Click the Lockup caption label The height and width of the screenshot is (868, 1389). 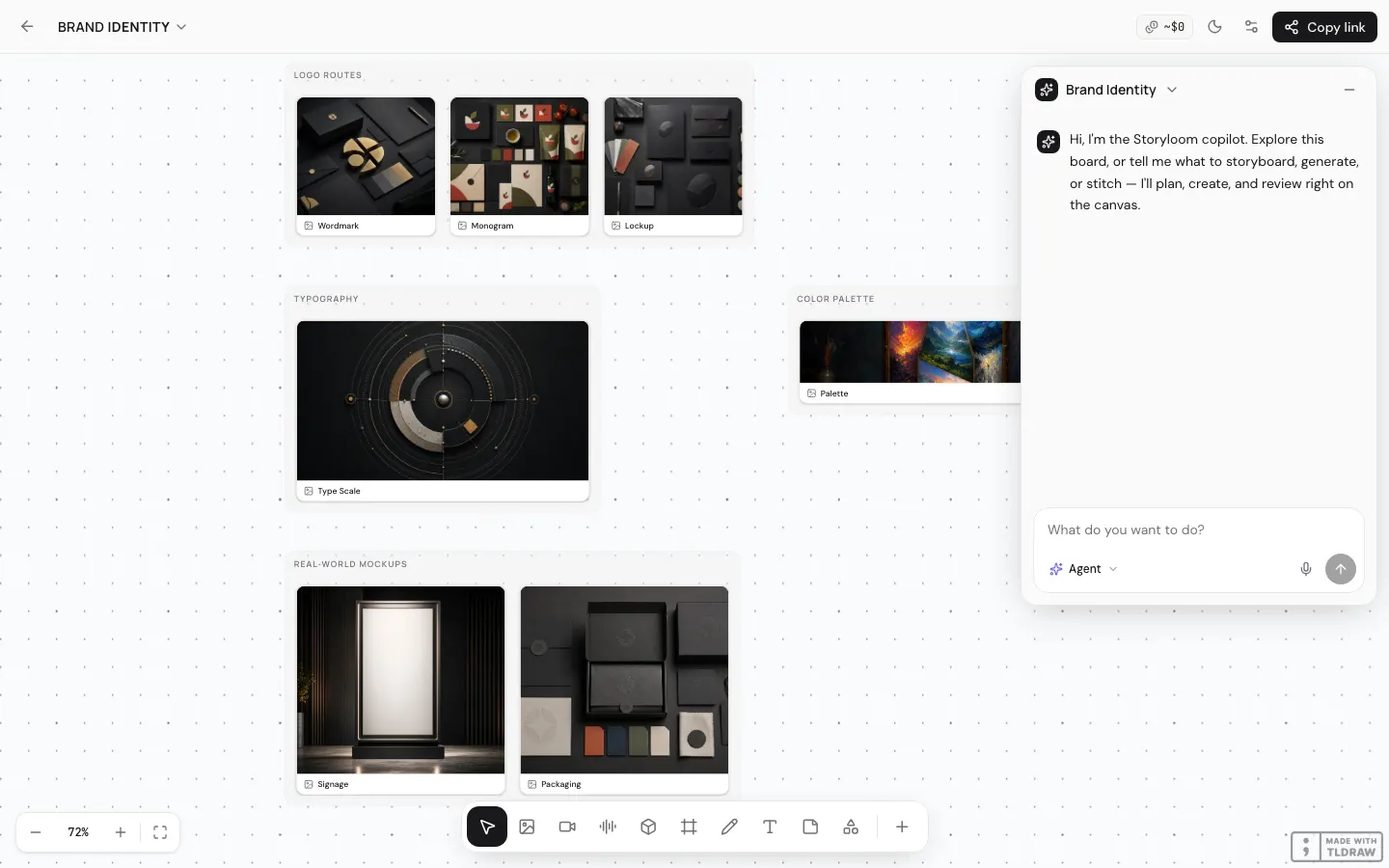coord(639,226)
